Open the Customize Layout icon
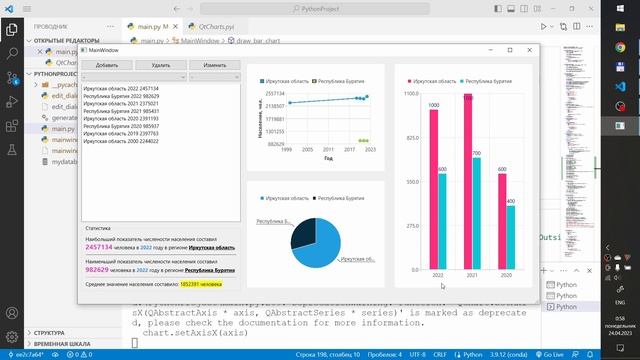 coord(538,9)
